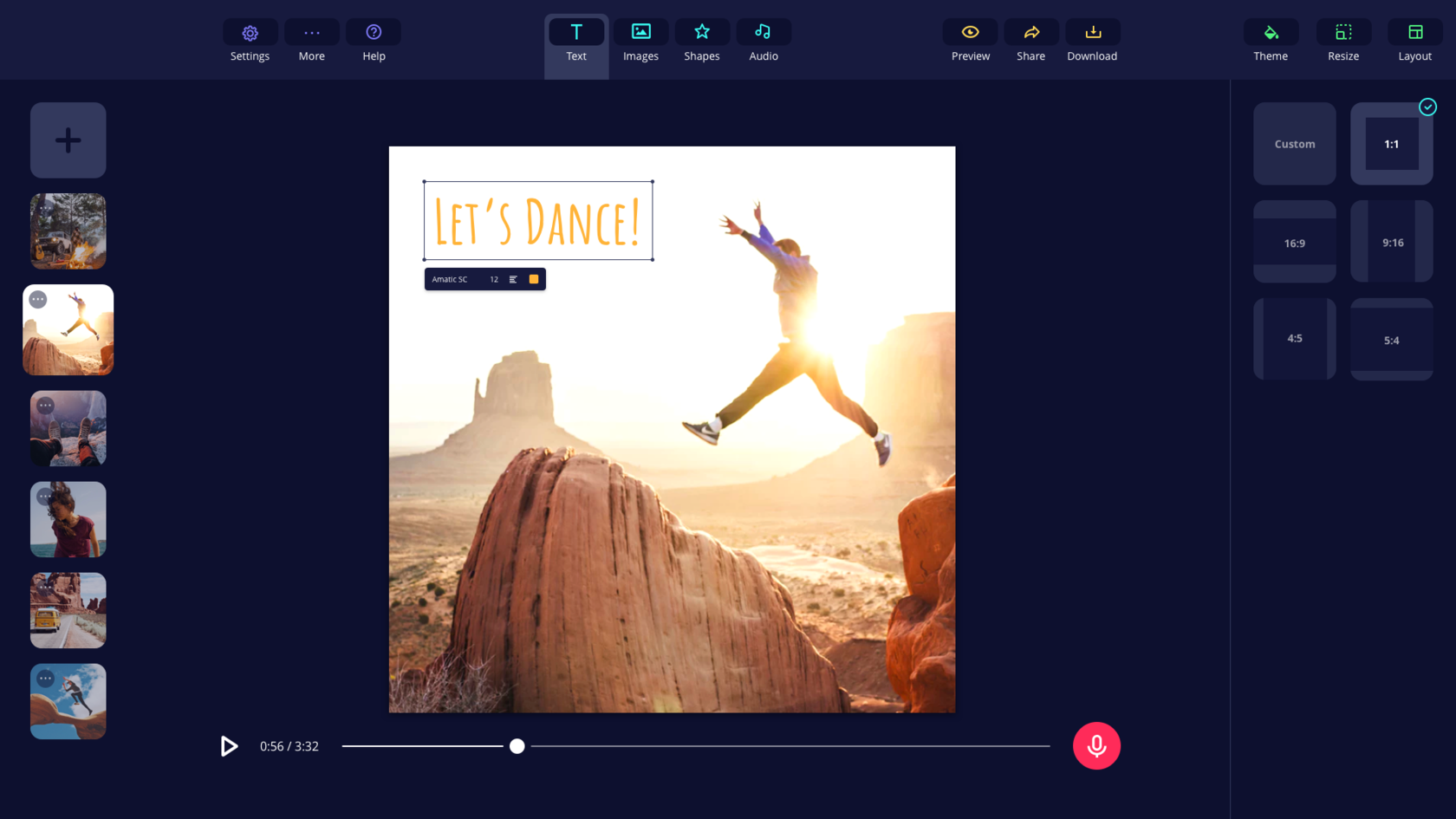Select the jumping person slide thumbnail
The image size is (1456, 819).
pyautogui.click(x=68, y=329)
